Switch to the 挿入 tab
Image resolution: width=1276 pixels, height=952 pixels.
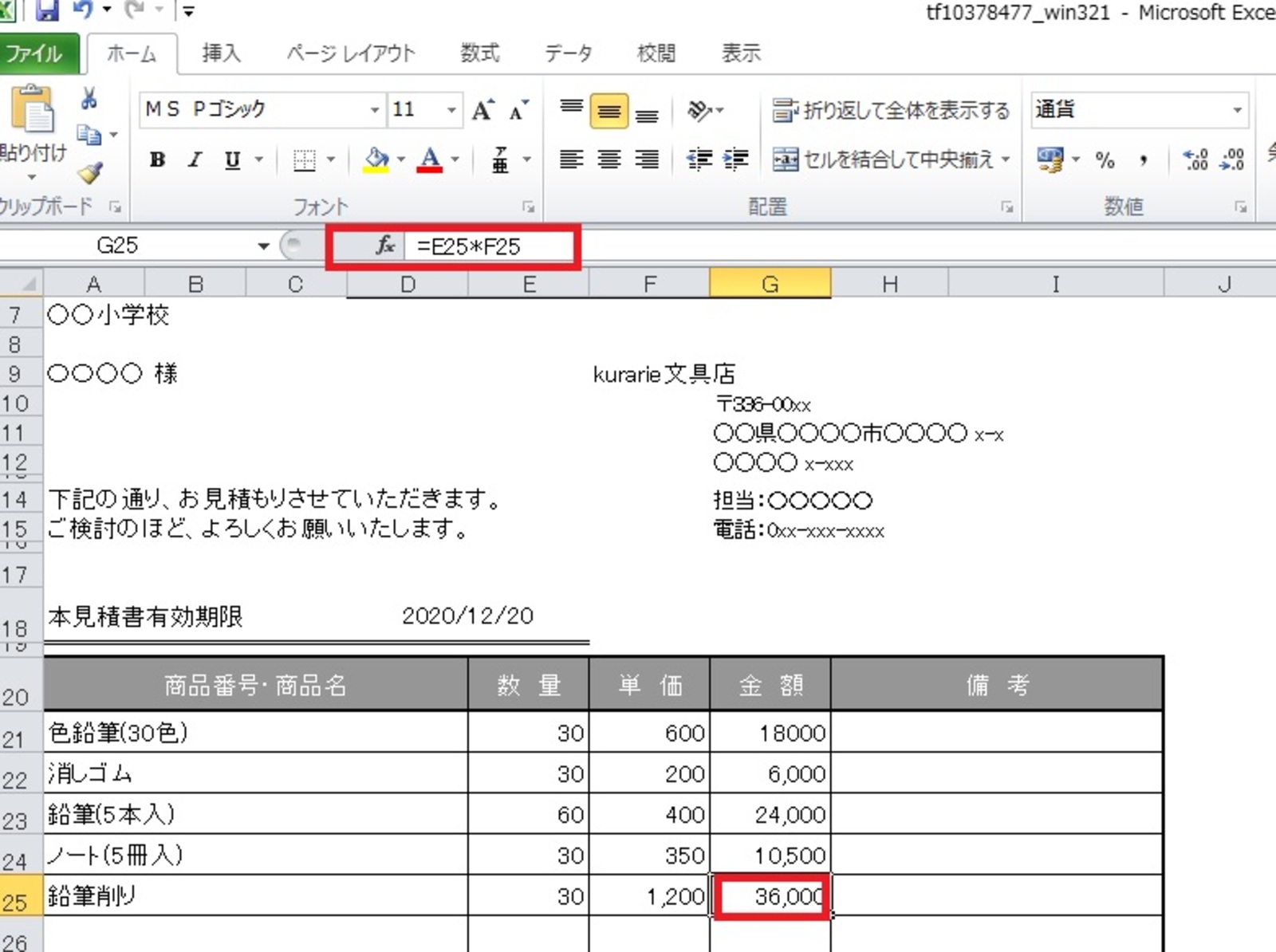[221, 53]
